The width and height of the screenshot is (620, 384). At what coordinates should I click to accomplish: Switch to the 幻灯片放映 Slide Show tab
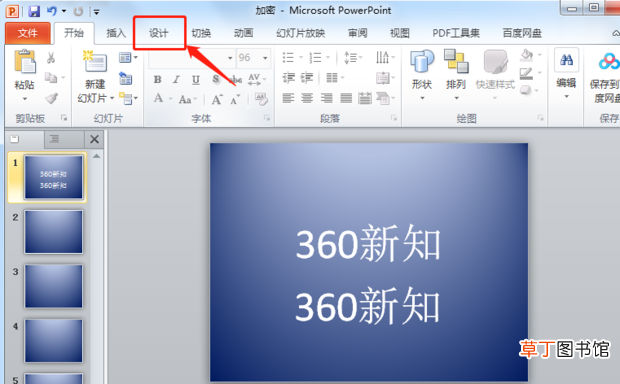(301, 33)
